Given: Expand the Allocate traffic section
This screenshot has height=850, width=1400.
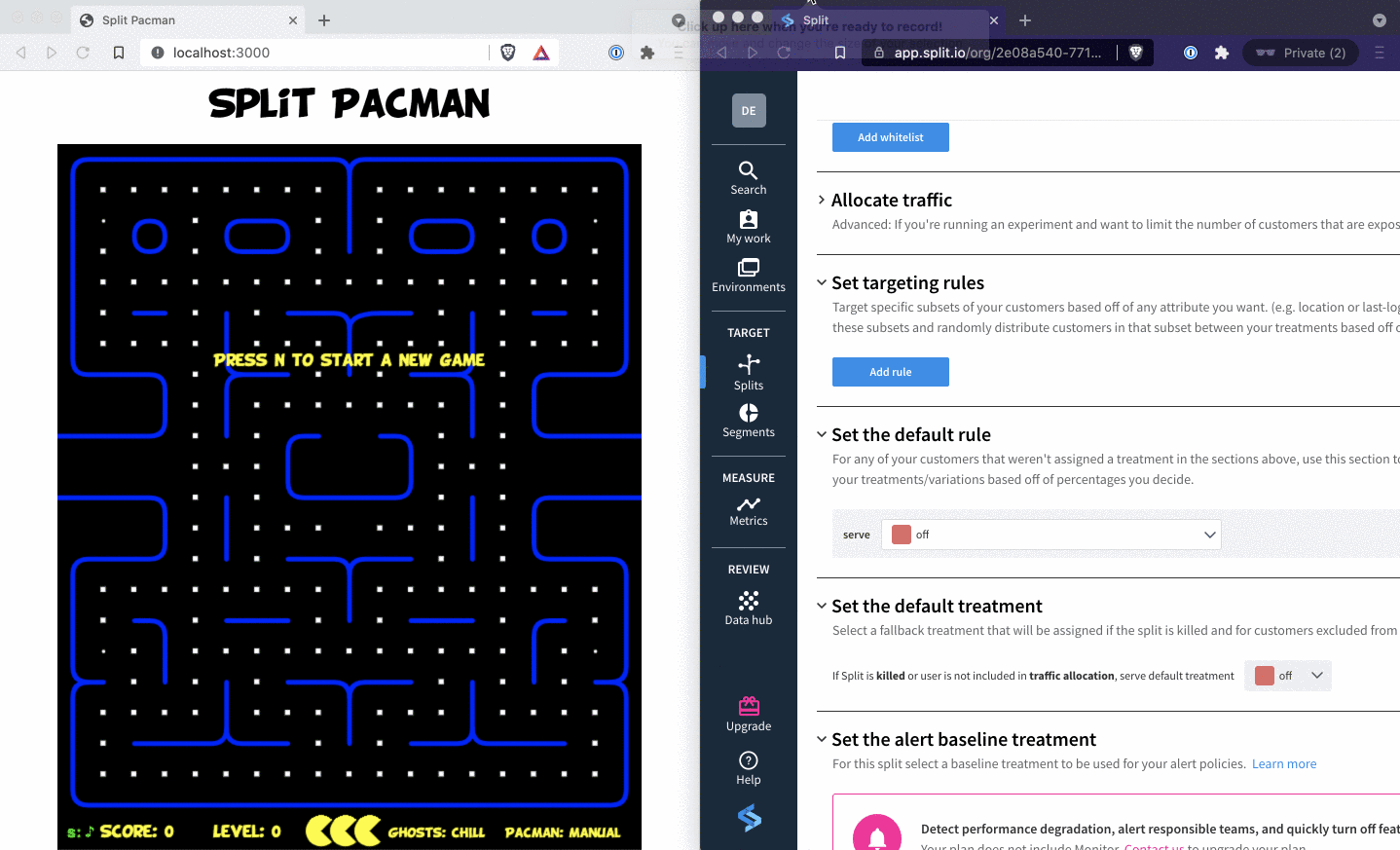Looking at the screenshot, I should click(822, 200).
